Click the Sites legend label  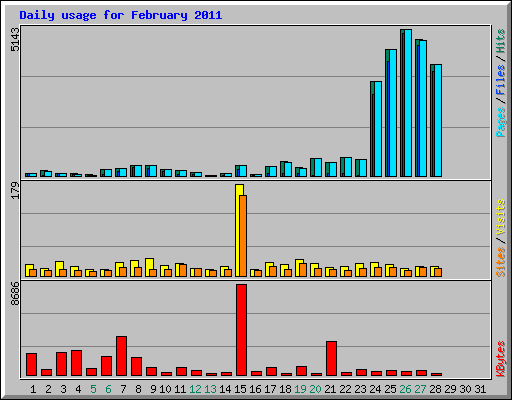[500, 262]
